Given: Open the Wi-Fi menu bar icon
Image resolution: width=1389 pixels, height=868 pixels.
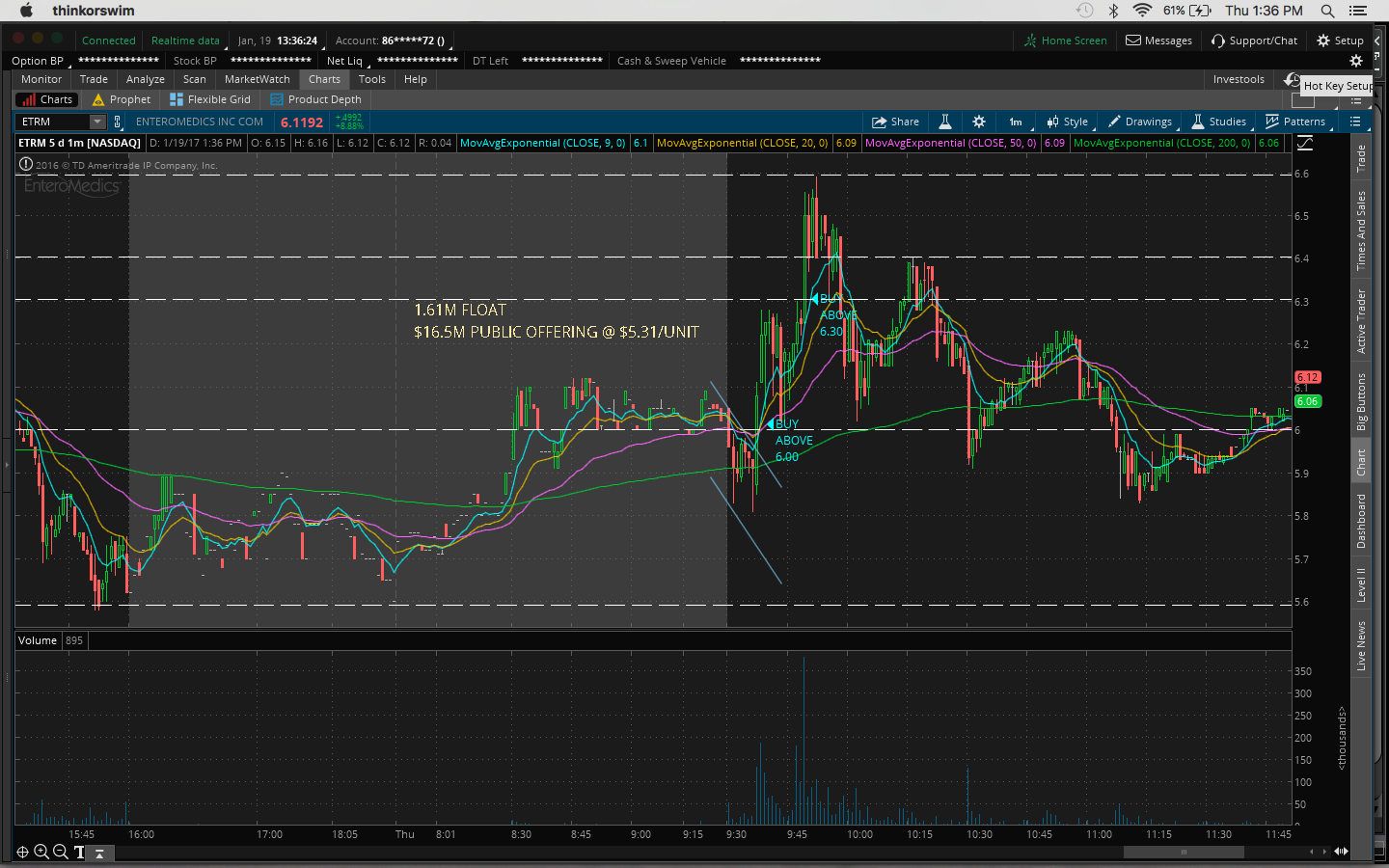Looking at the screenshot, I should tap(1142, 11).
